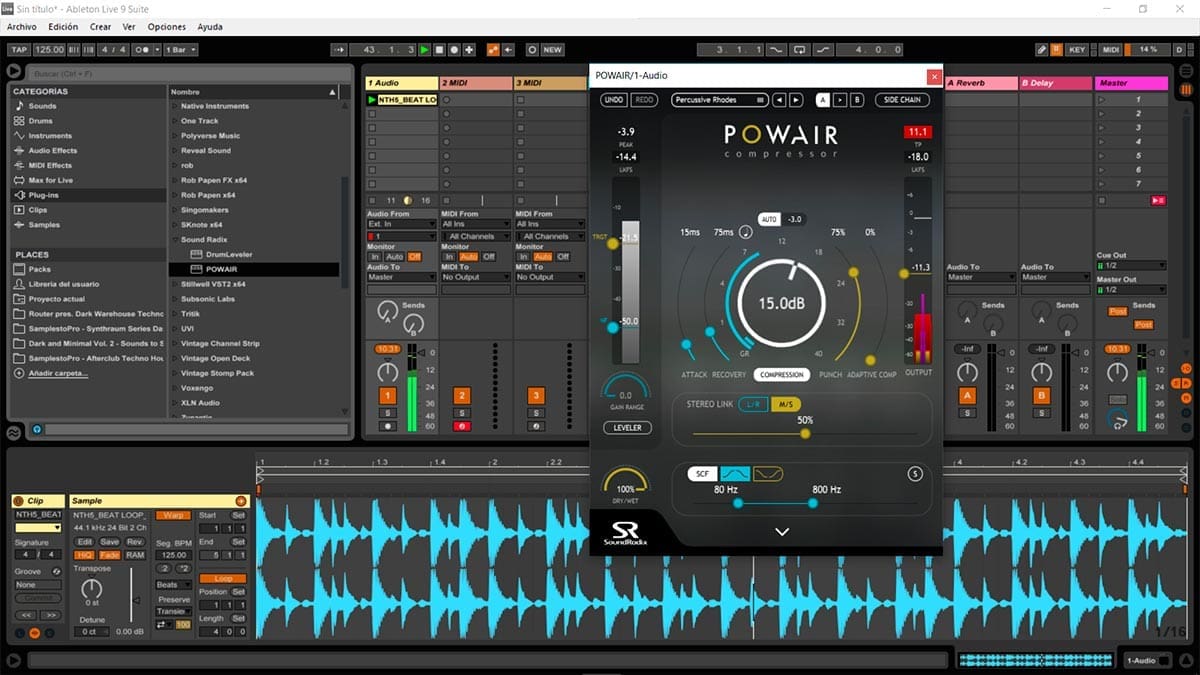Start playback with the transport Play button
1200x675 pixels.
(x=425, y=49)
